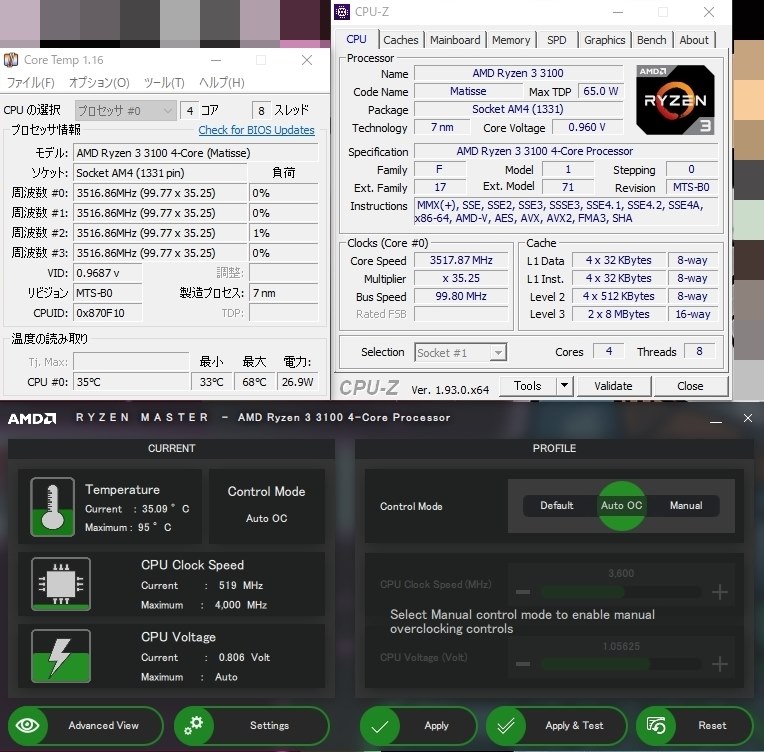Open the Tools dropdown arrow in CPU-Z
Viewport: 764px width, 752px height.
coord(564,386)
